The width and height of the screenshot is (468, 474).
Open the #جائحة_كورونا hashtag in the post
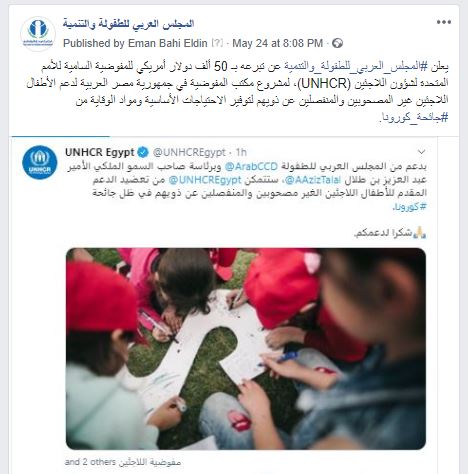pyautogui.click(x=414, y=118)
